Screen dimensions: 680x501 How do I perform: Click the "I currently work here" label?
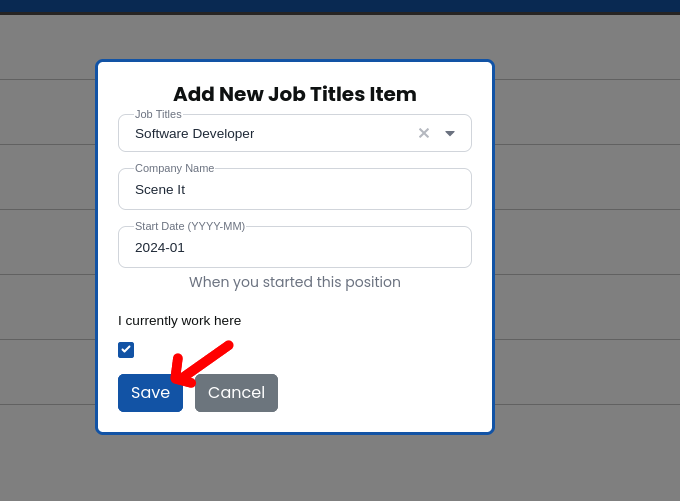180,321
